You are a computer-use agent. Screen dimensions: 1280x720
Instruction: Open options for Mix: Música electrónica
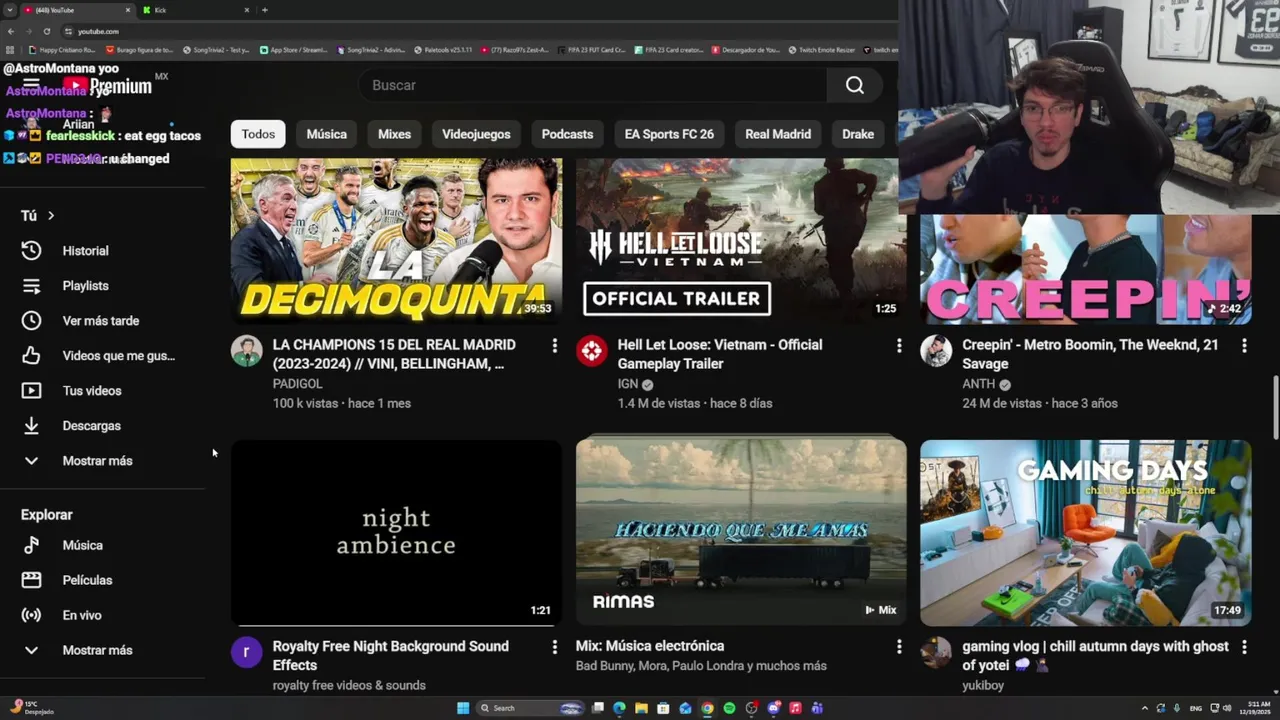(x=898, y=647)
